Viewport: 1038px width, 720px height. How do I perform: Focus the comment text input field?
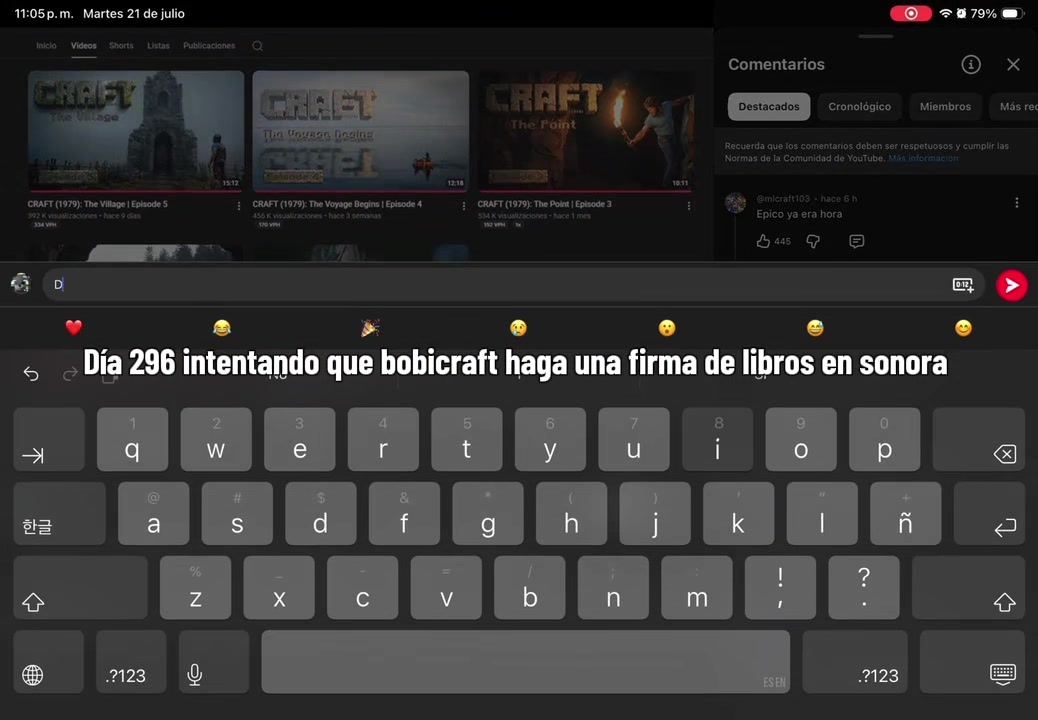513,285
